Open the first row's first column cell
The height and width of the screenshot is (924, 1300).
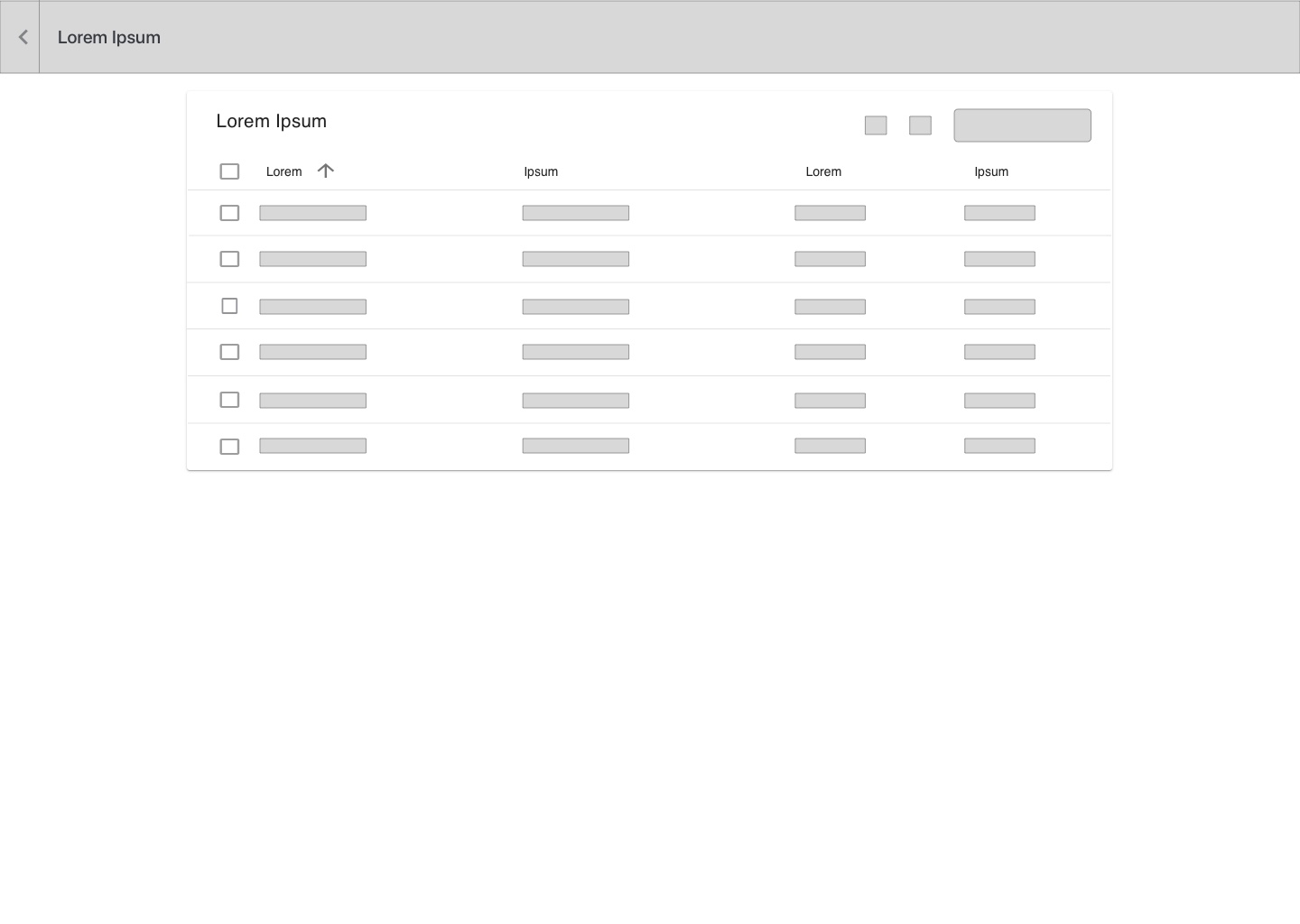(x=312, y=213)
